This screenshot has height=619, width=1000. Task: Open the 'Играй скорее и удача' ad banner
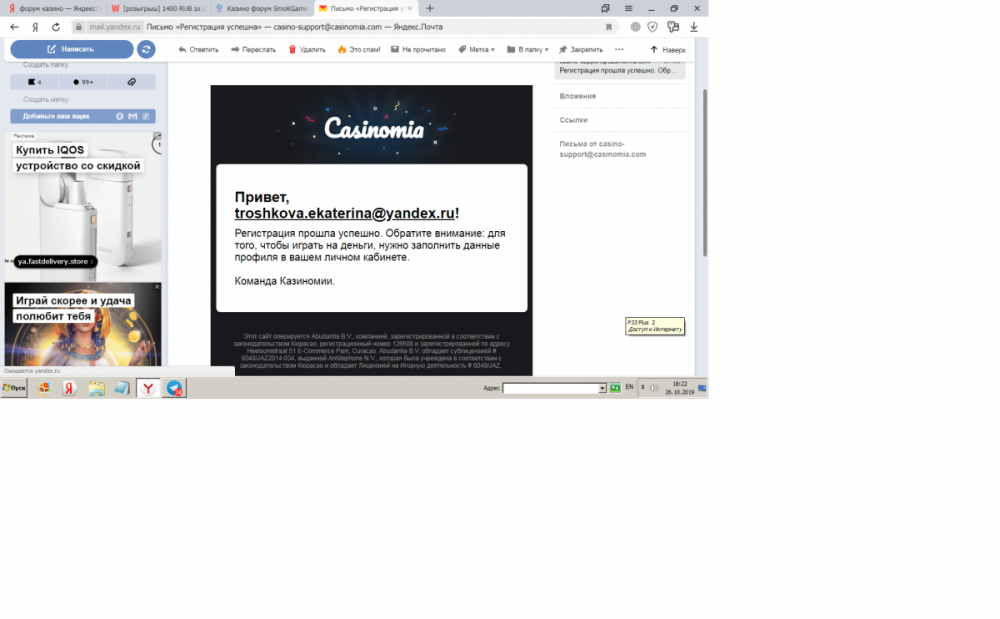click(x=83, y=324)
